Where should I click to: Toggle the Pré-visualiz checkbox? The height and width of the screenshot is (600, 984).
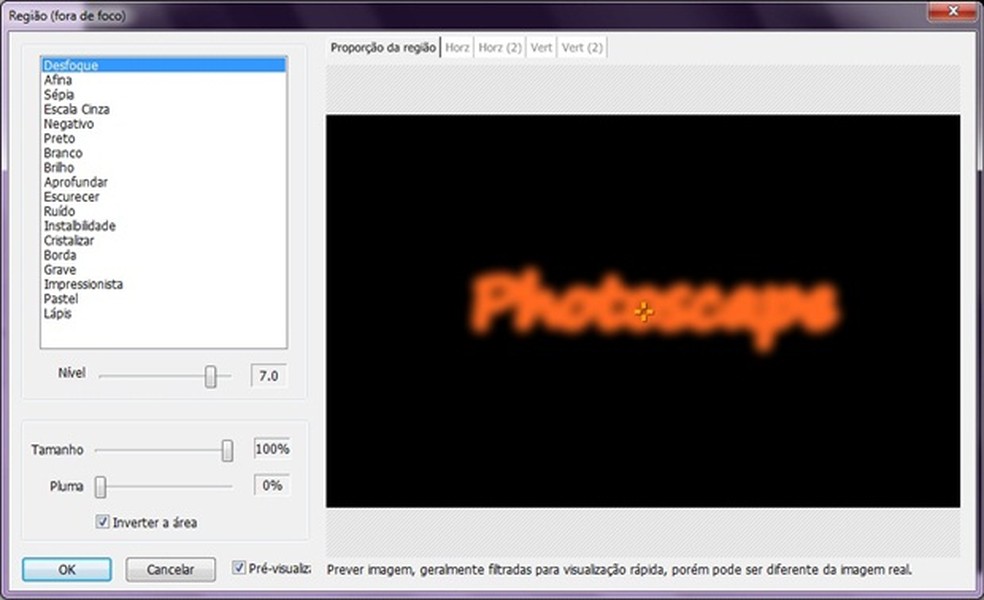238,568
